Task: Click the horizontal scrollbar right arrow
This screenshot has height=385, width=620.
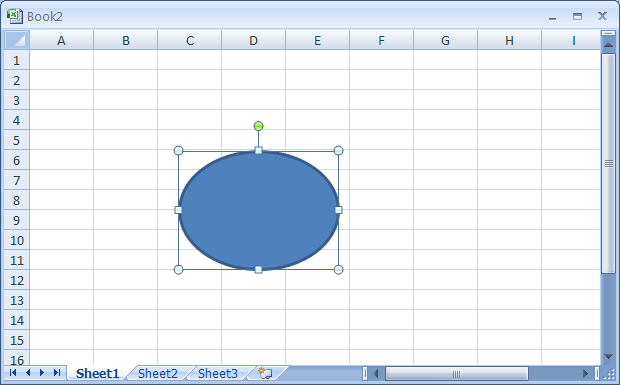Action: pyautogui.click(x=586, y=373)
